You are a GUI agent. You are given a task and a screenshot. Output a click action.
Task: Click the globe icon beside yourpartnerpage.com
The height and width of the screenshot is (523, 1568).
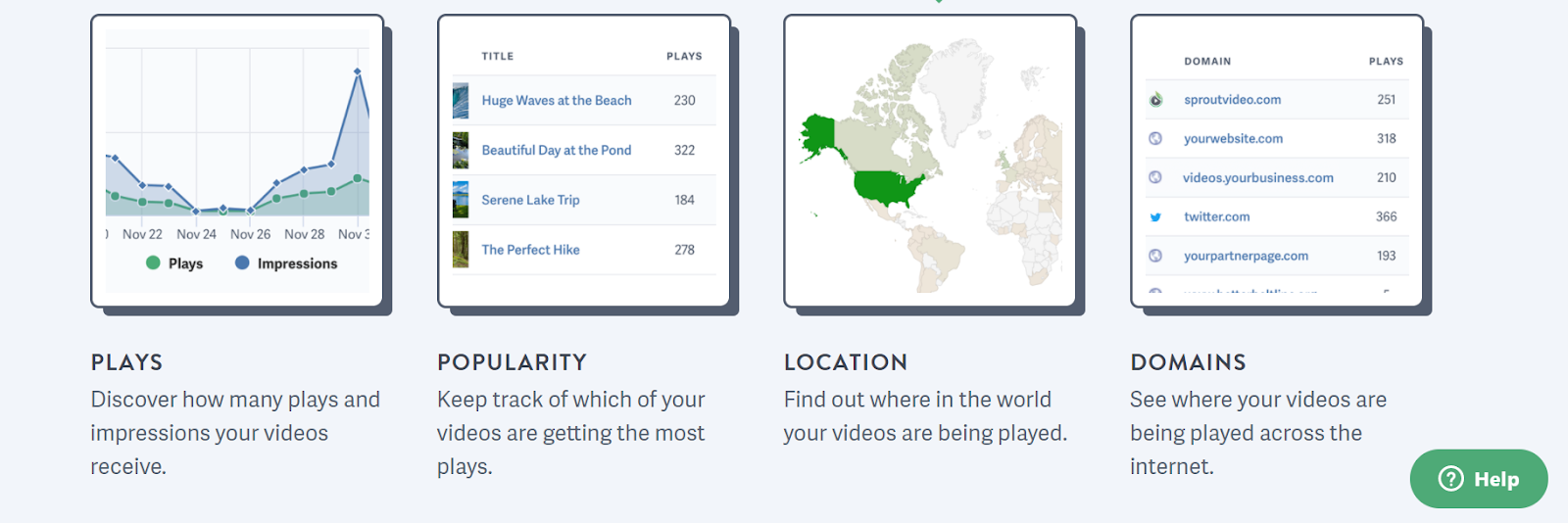[1155, 256]
